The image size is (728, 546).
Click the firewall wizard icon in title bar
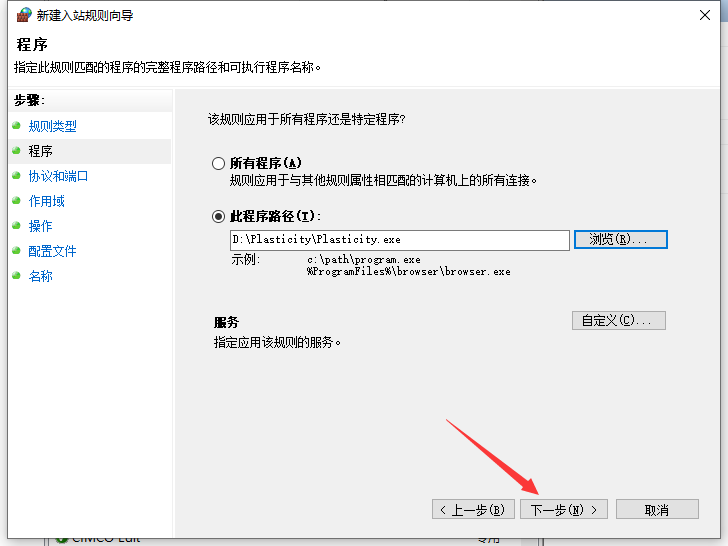[x=23, y=16]
